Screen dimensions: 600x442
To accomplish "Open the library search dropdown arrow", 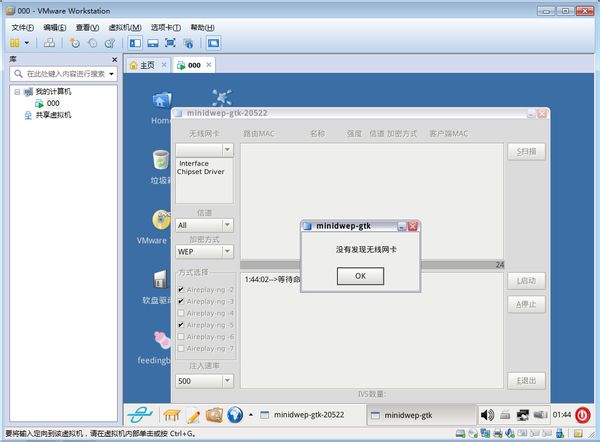I will (111, 73).
